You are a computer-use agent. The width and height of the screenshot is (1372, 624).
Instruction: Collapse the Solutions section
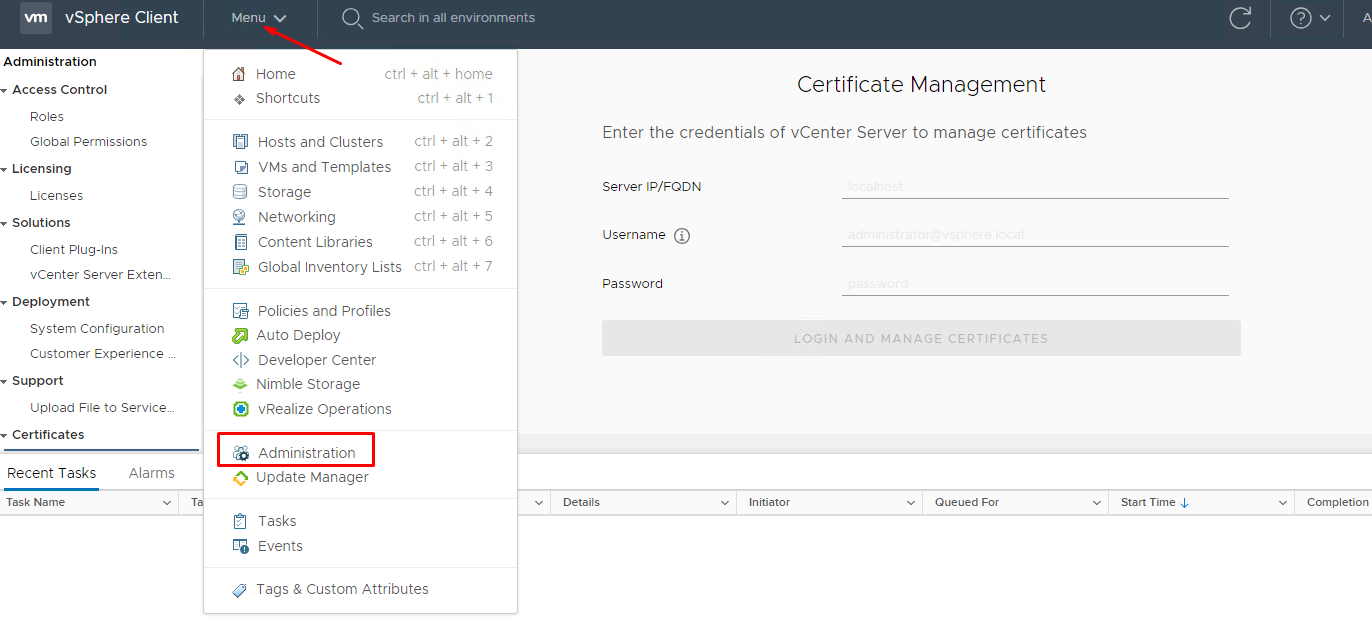point(5,223)
